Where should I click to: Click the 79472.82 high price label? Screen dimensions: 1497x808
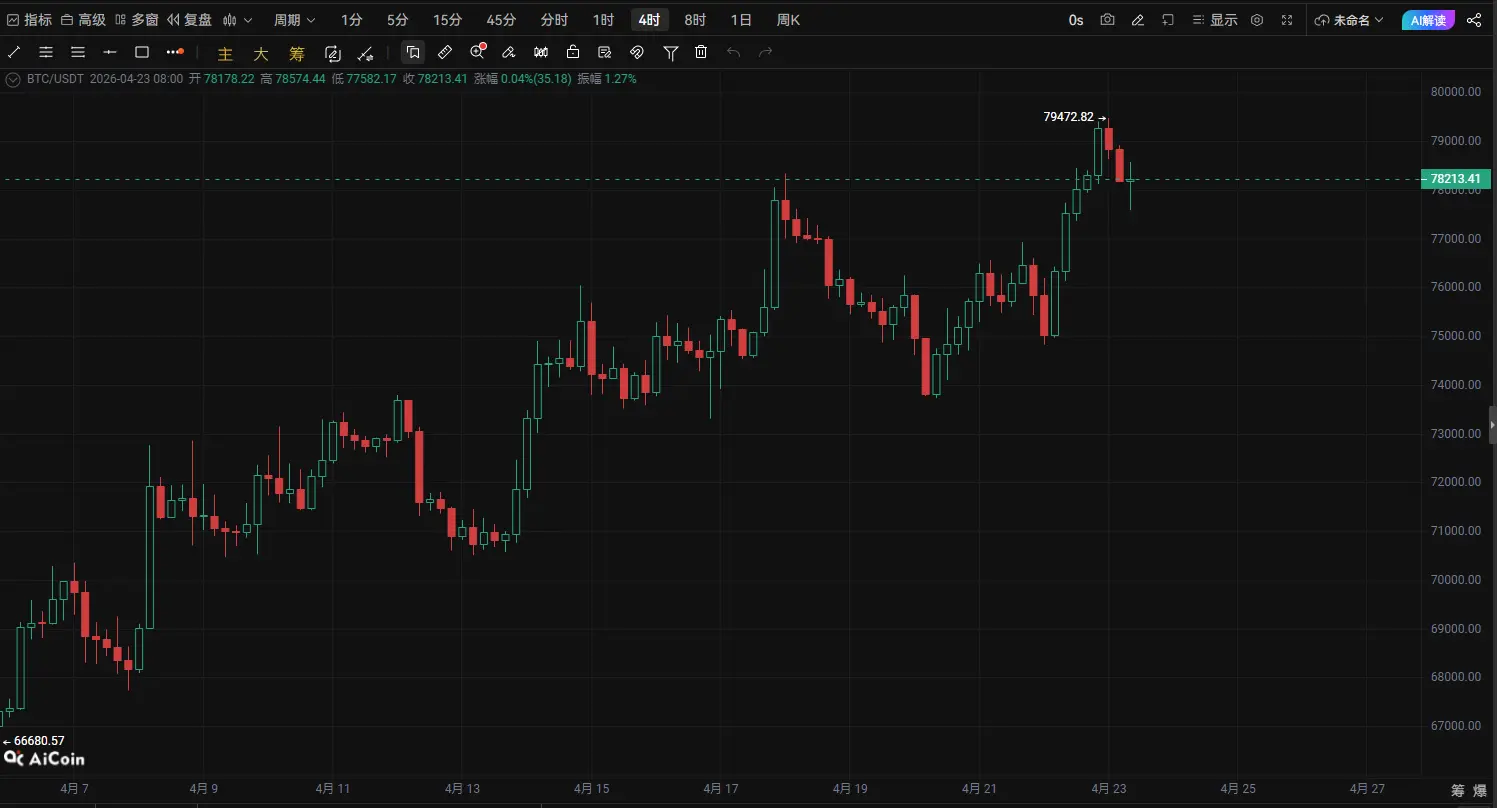click(1068, 117)
